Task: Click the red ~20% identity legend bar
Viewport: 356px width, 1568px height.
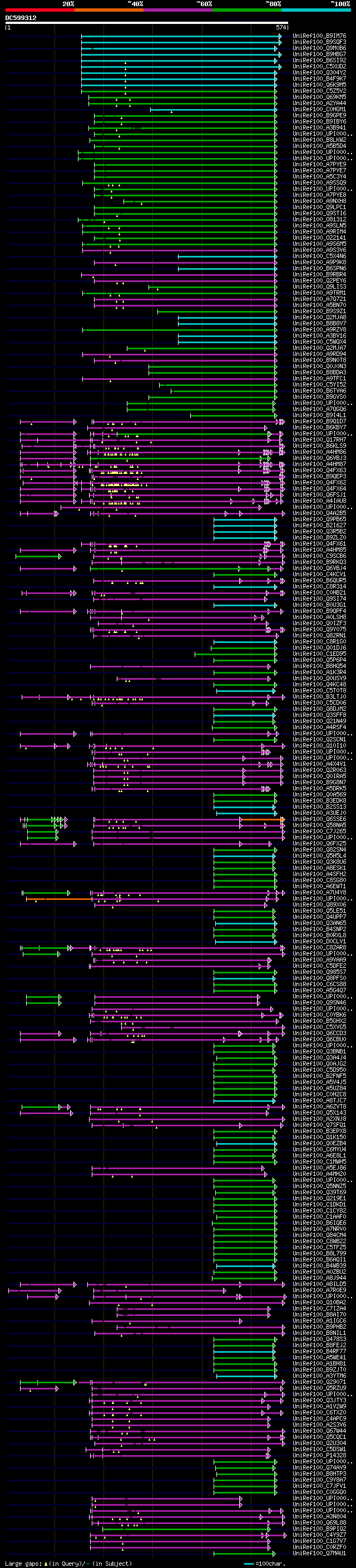Action: coord(40,11)
